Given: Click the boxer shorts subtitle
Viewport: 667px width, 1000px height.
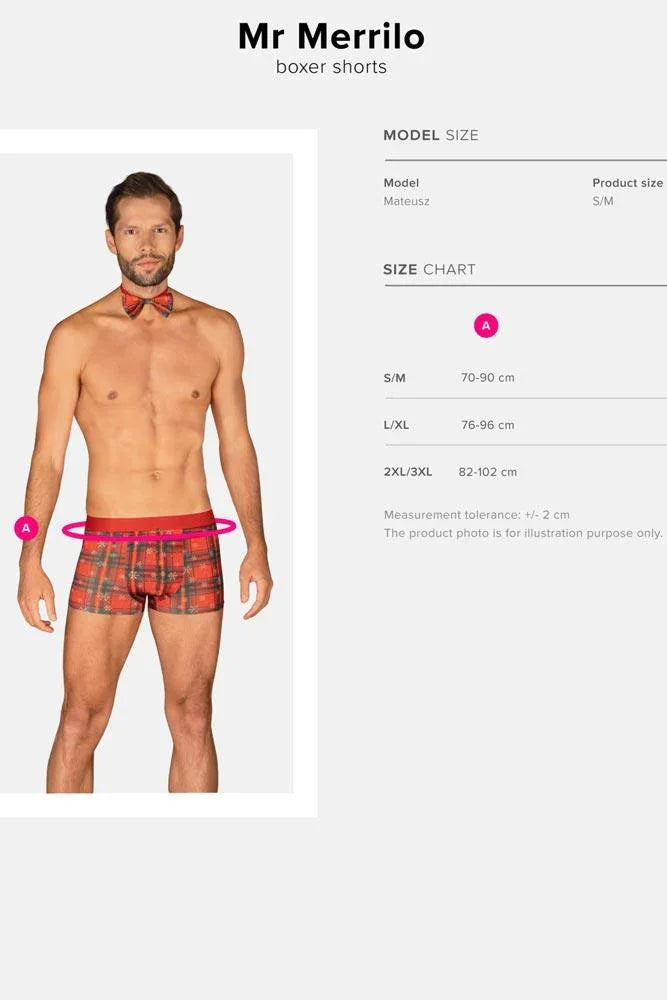Looking at the screenshot, I should 332,67.
